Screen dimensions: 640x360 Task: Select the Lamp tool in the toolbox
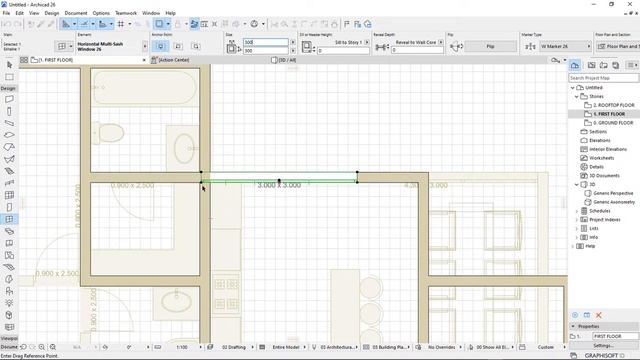pos(9,303)
